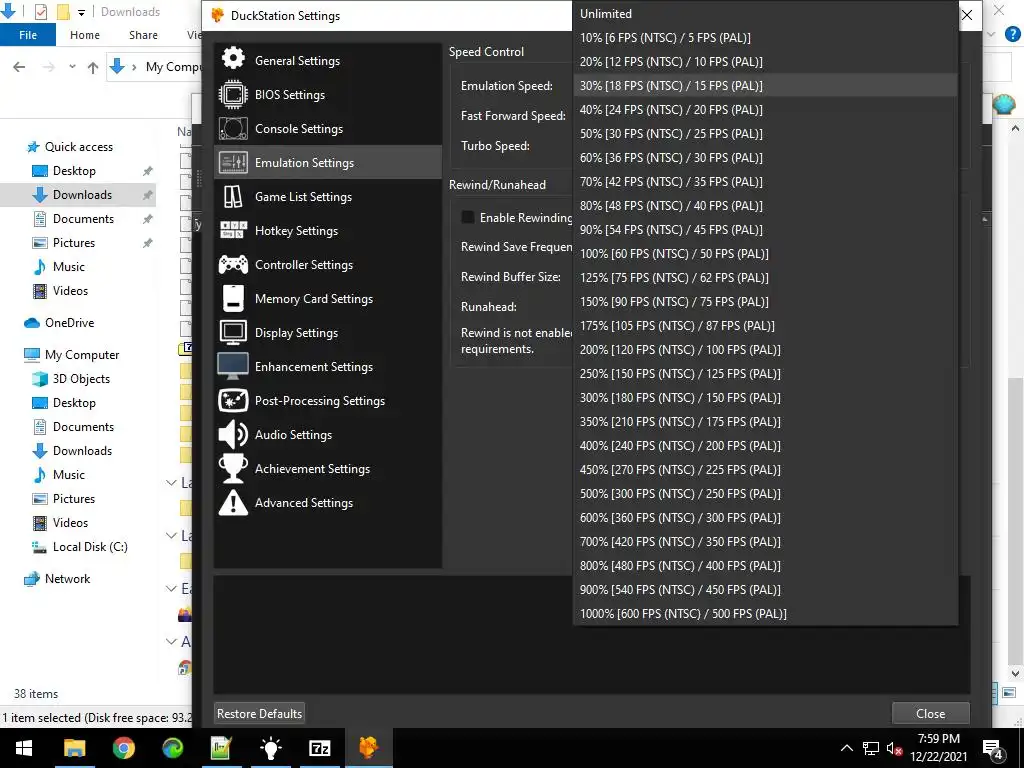1024x768 pixels.
Task: Select Enhancement Settings icon
Action: [233, 366]
